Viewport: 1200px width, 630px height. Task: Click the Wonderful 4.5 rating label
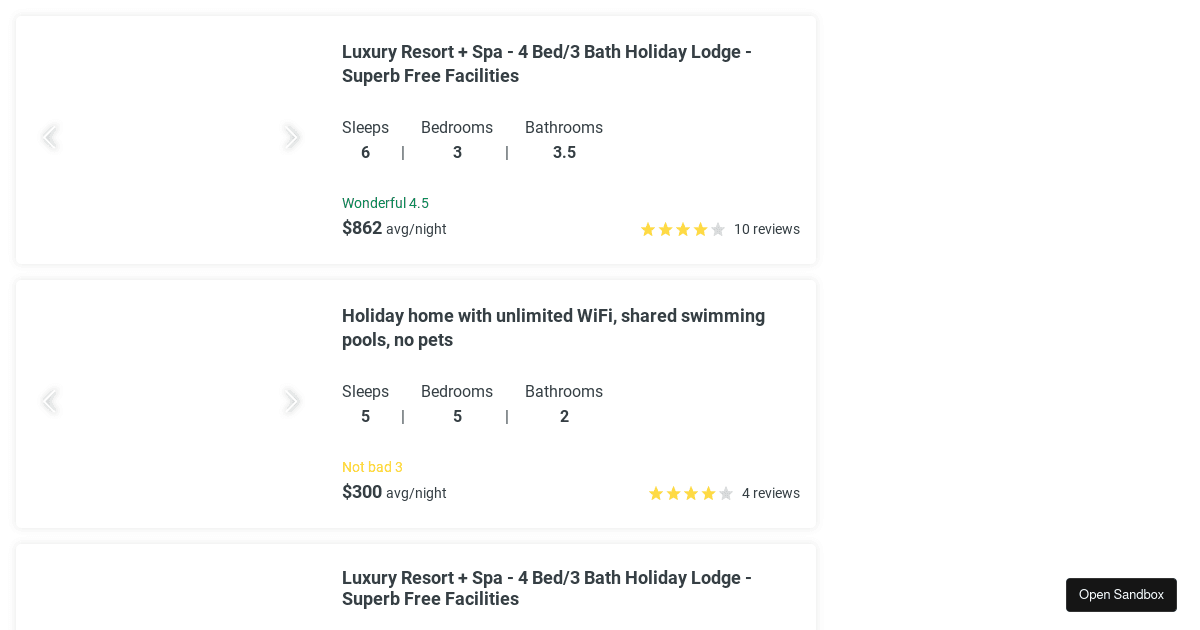coord(385,203)
